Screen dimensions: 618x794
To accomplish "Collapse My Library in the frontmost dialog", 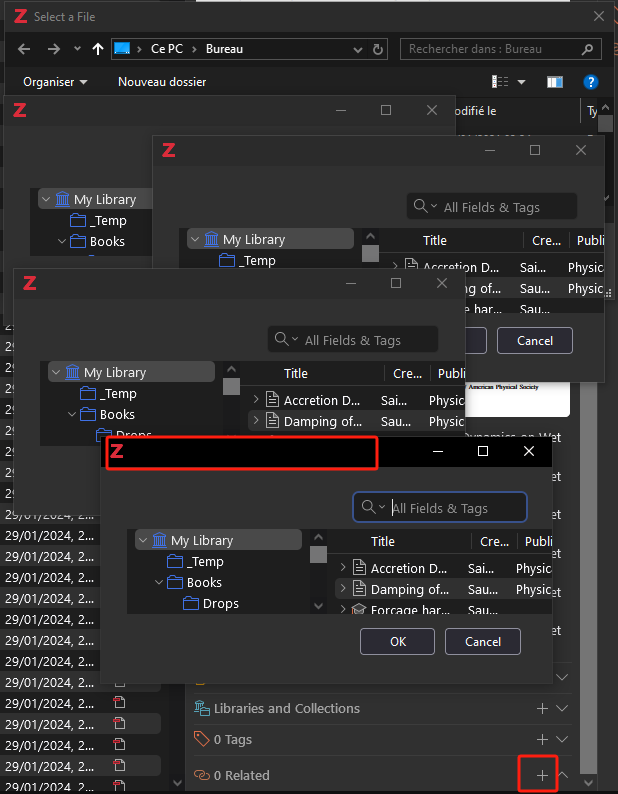I will [143, 540].
